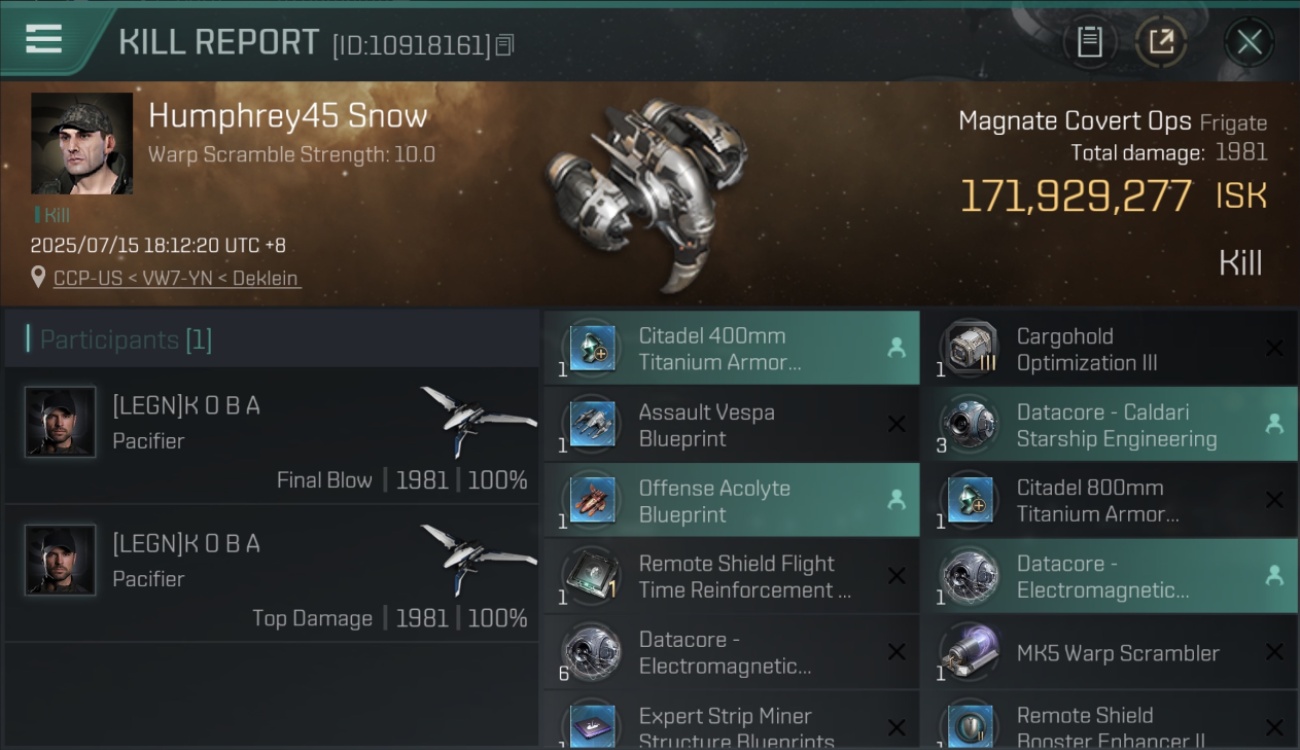Open CCP-US < VW7-YN < Deklein location link
Screen dimensions: 1300x750
tap(176, 278)
